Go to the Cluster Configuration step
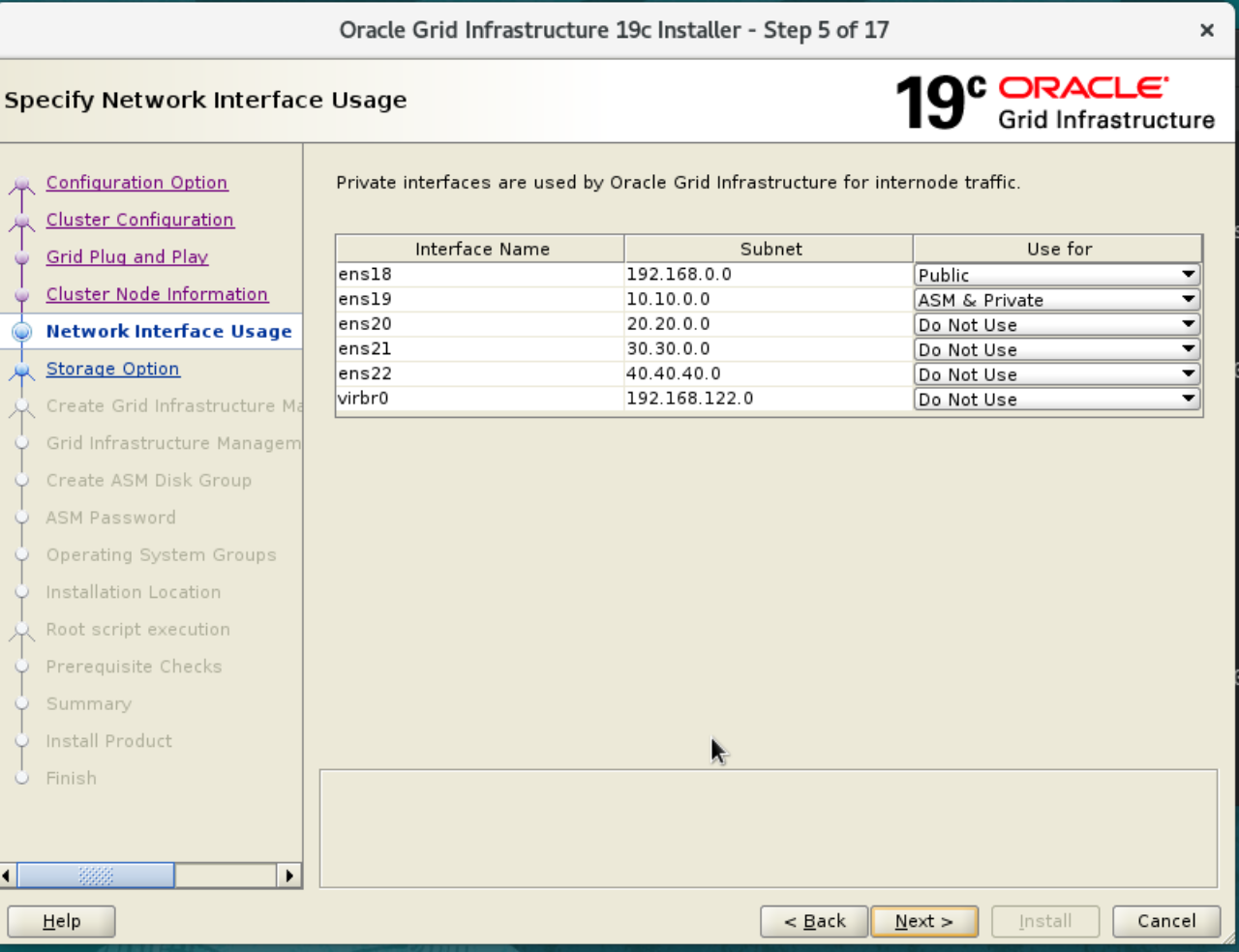This screenshot has width=1239, height=952. 140,220
